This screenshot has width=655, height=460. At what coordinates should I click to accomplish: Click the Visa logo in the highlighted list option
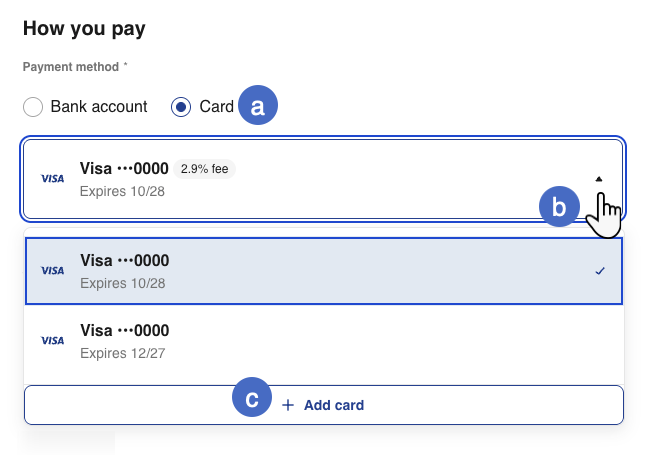[x=52, y=271]
